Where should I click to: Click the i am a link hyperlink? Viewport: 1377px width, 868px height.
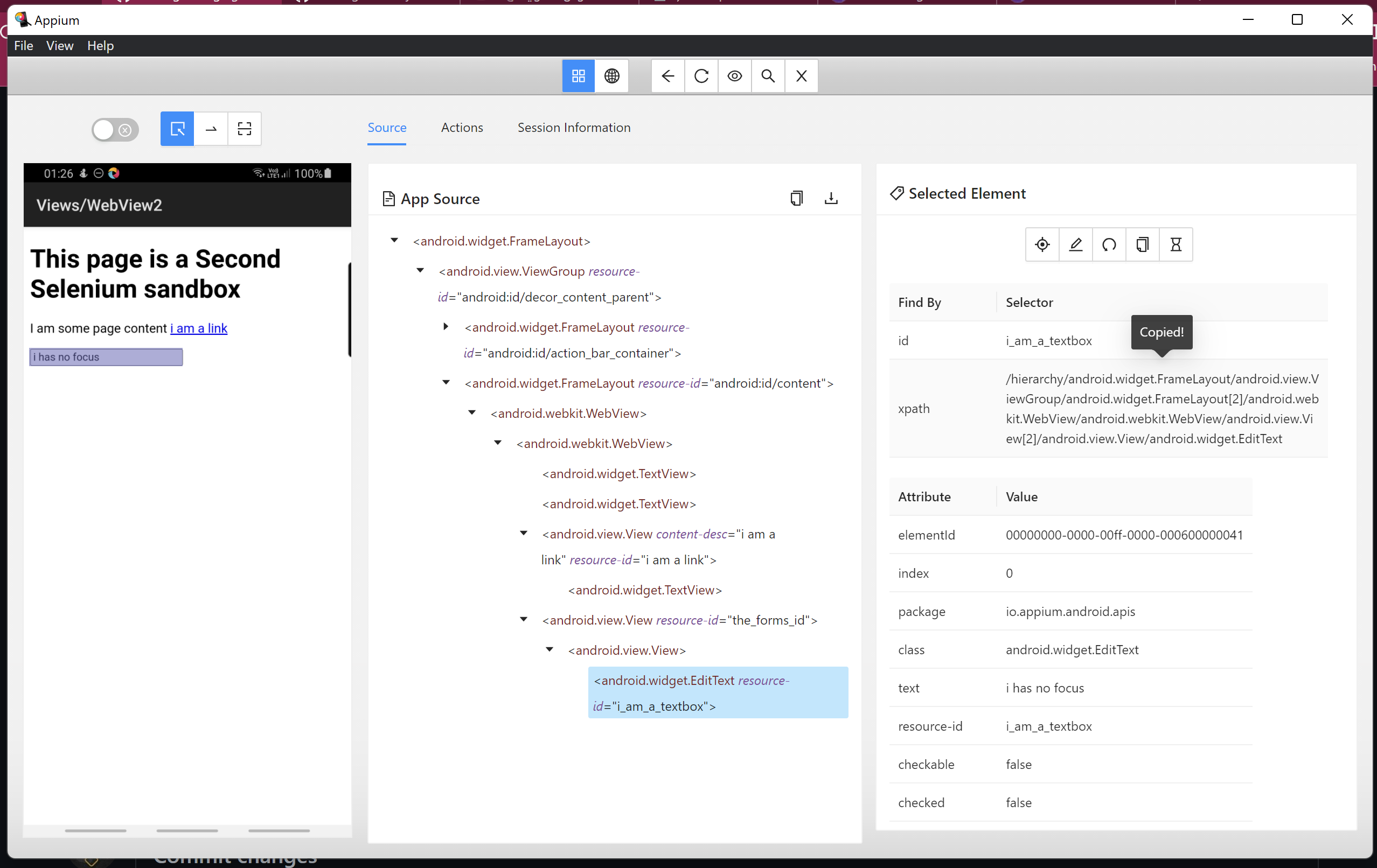coord(198,328)
